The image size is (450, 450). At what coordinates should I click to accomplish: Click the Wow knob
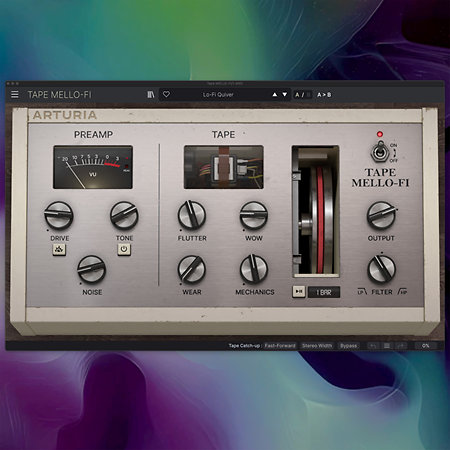tap(254, 215)
